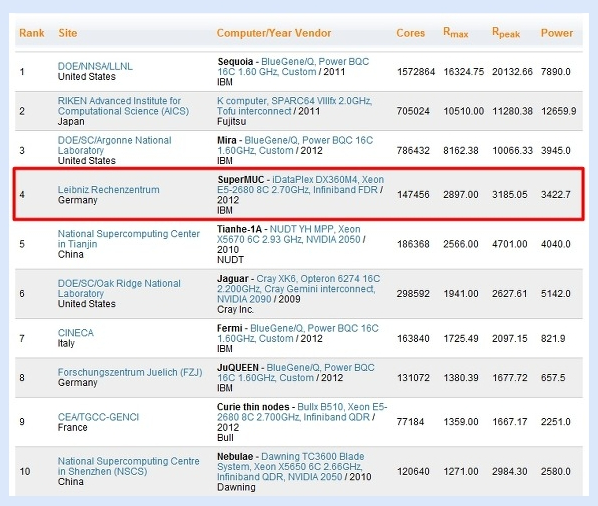Open Curie thin nodes Bullx B510 link
Screen dimensions: 598x506
coord(302,412)
